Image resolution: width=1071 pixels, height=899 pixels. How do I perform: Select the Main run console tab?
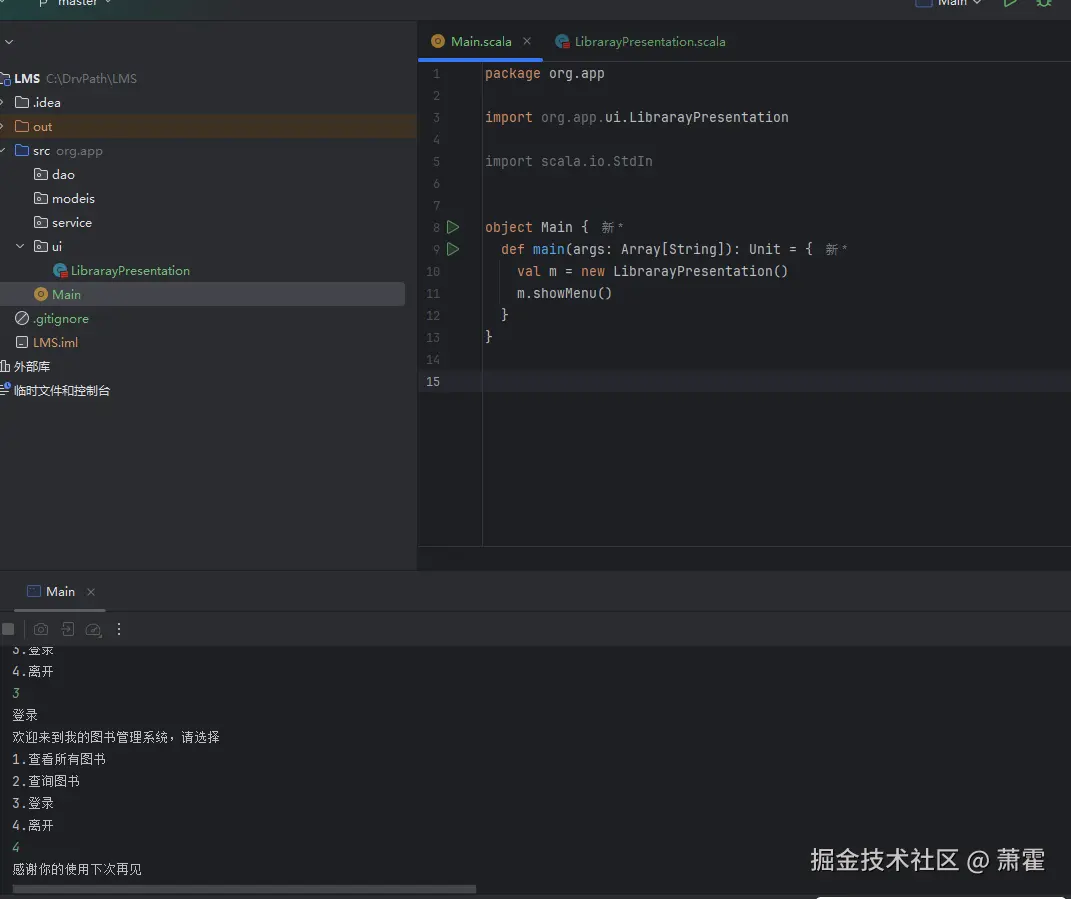pyautogui.click(x=60, y=592)
